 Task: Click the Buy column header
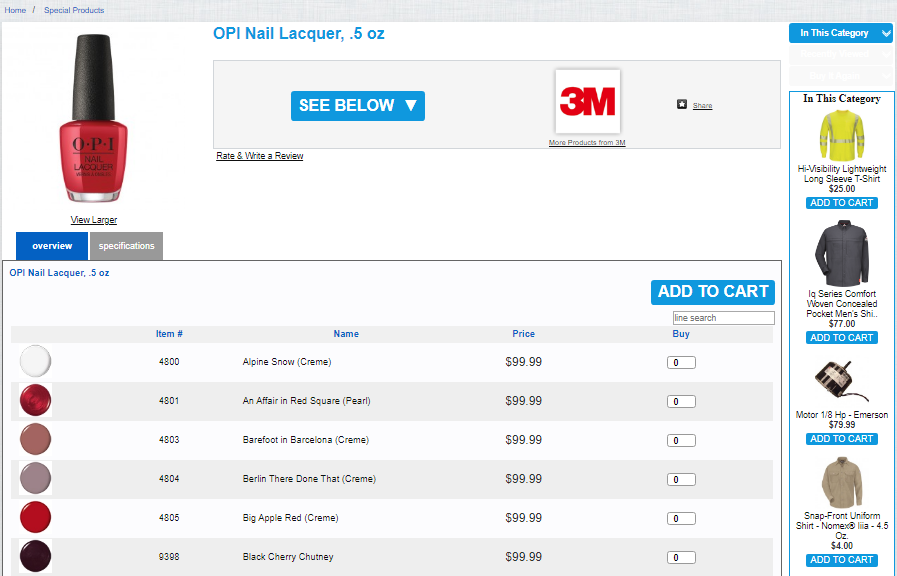point(681,333)
